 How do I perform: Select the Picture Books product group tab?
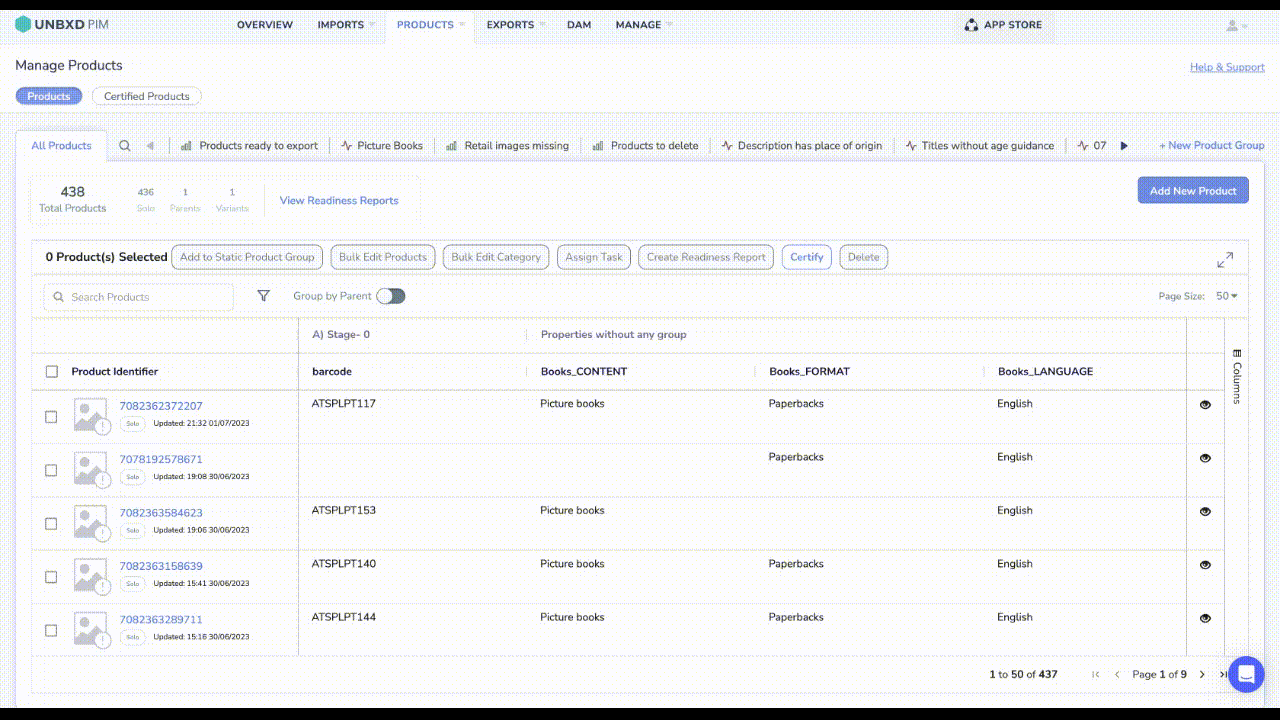[382, 145]
